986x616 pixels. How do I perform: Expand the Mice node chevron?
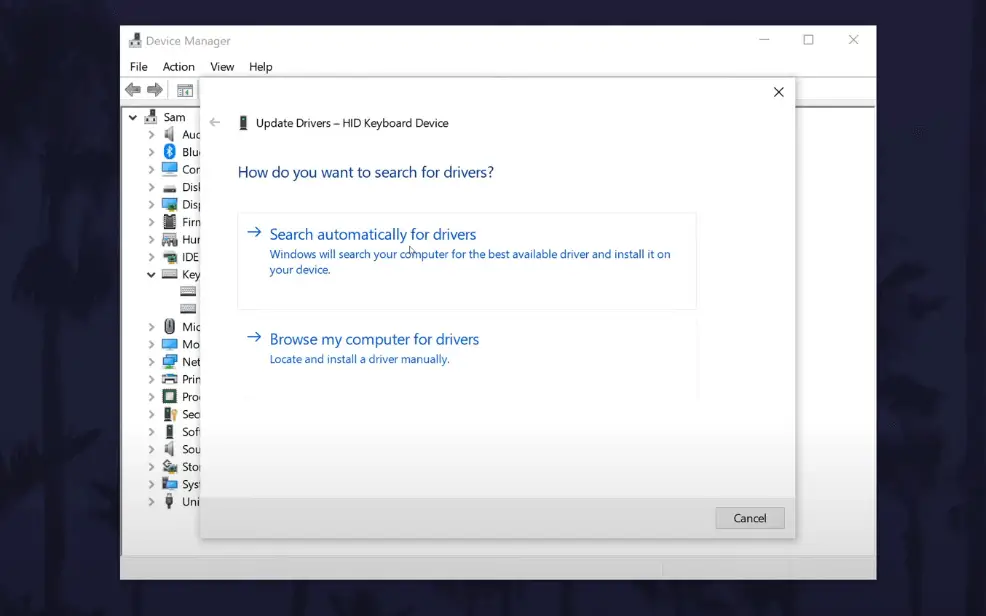[x=151, y=327]
